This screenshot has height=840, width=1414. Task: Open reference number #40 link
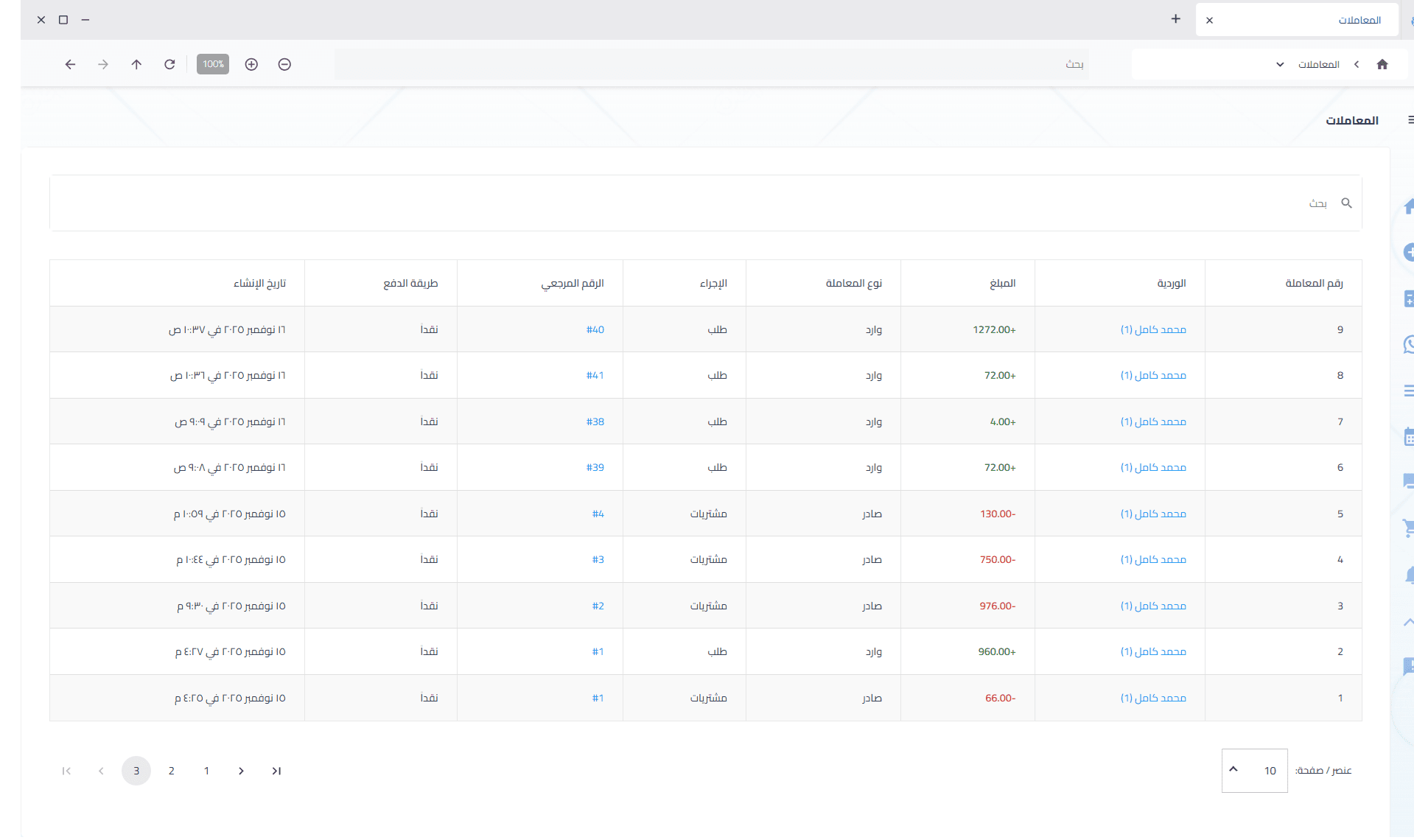[x=595, y=329]
